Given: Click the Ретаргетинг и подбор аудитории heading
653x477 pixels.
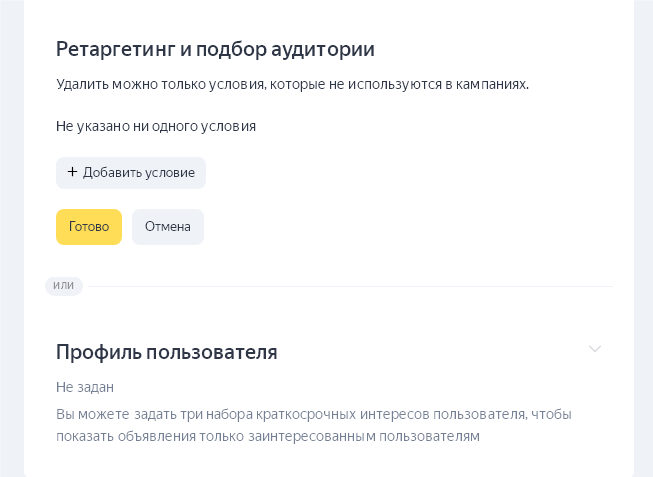Looking at the screenshot, I should (x=215, y=48).
